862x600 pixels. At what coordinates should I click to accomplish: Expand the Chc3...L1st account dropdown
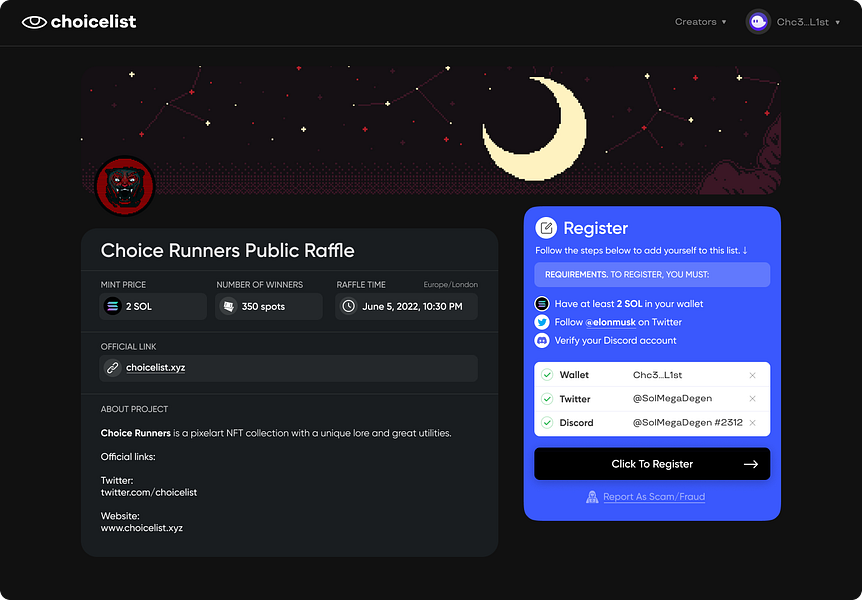pyautogui.click(x=808, y=22)
